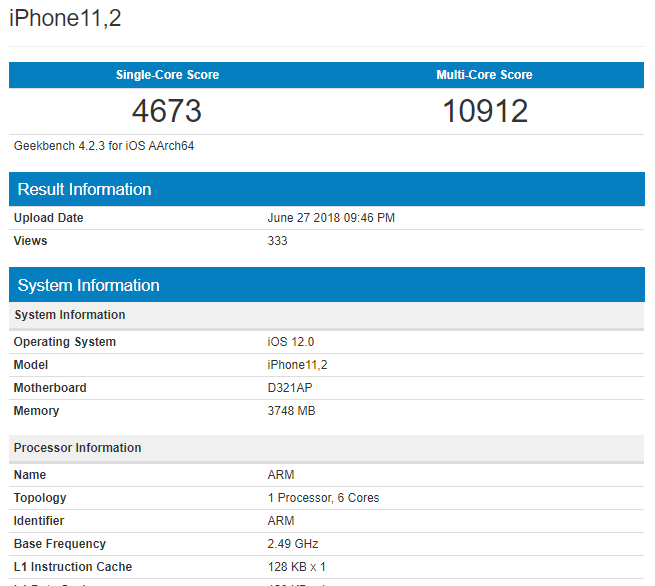Select the single-core score value 4673
This screenshot has height=586, width=655.
(167, 111)
